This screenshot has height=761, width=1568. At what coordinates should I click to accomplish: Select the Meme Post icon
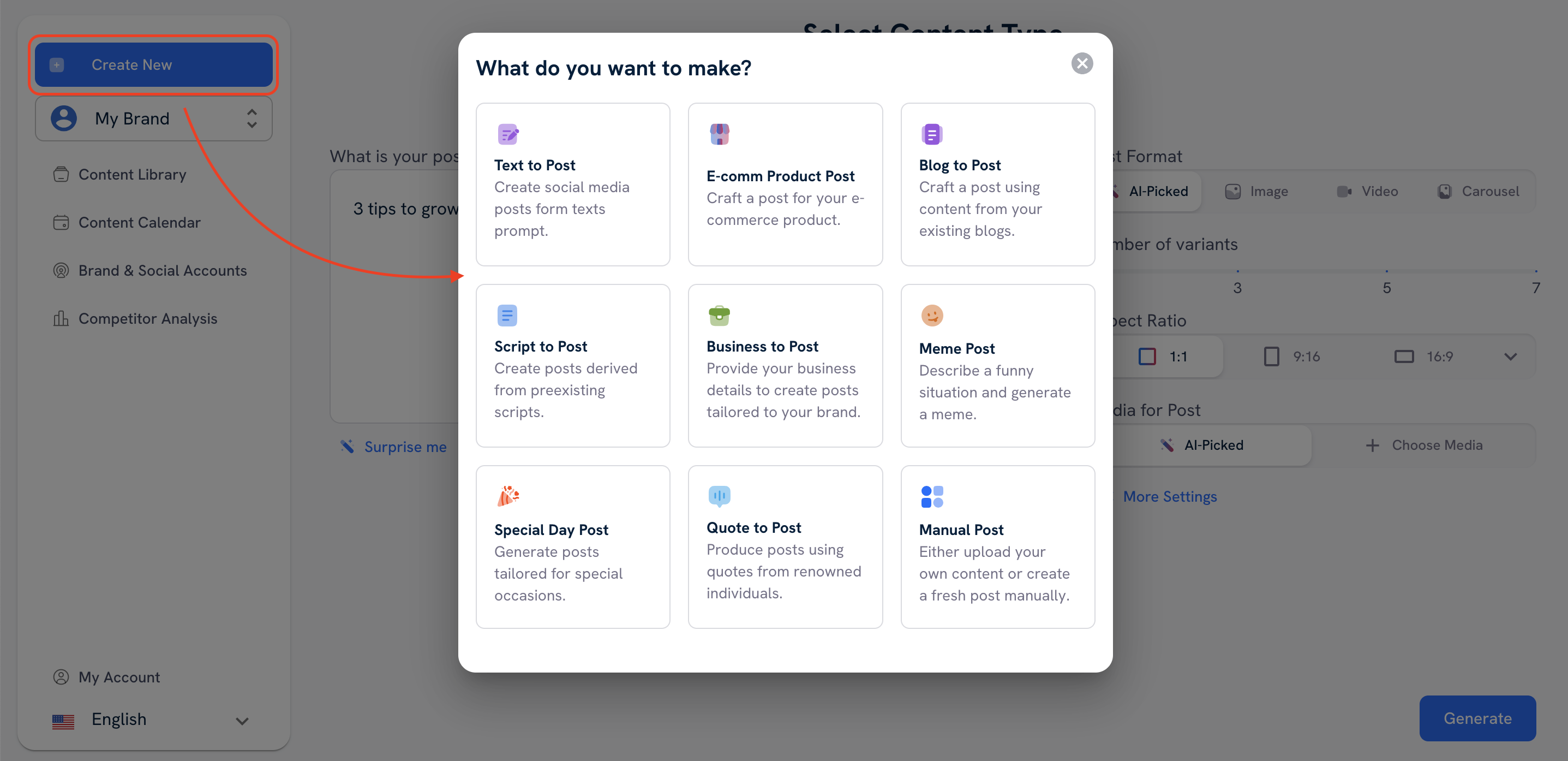point(932,315)
